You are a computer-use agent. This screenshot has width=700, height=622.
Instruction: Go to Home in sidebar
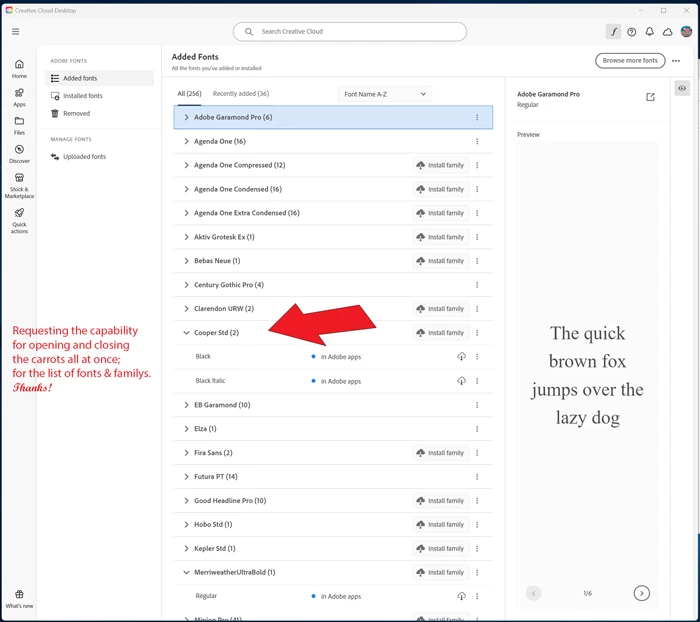(x=19, y=69)
